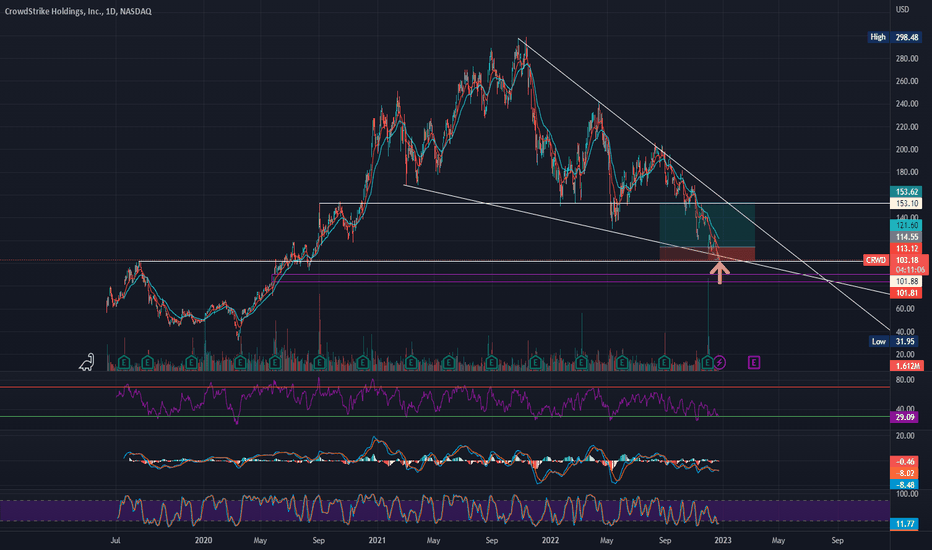Screen dimensions: 932x550
Task: Click the purple upcoming earnings E icon
Action: tap(754, 362)
